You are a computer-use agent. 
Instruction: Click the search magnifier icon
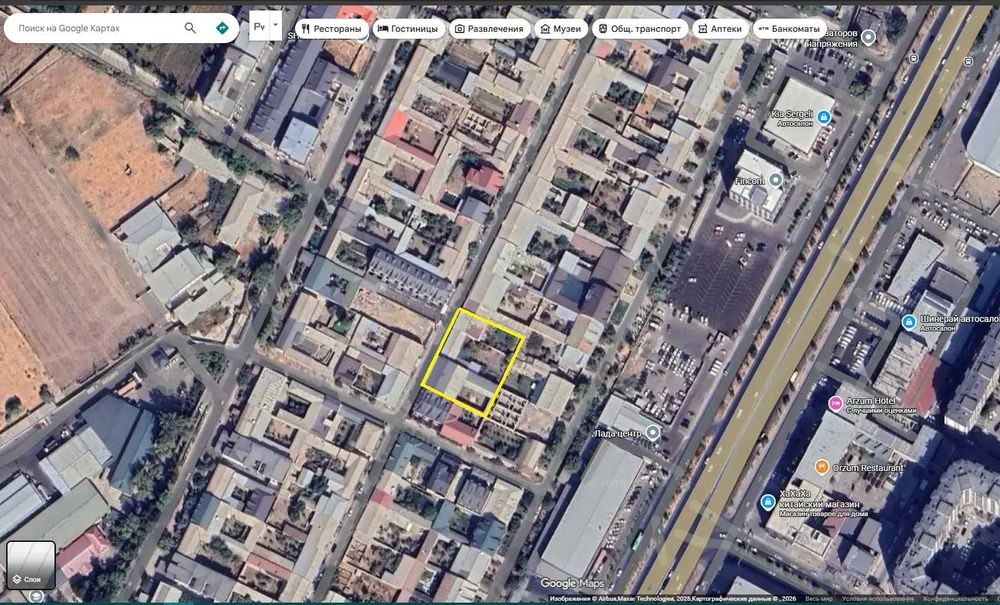(190, 28)
